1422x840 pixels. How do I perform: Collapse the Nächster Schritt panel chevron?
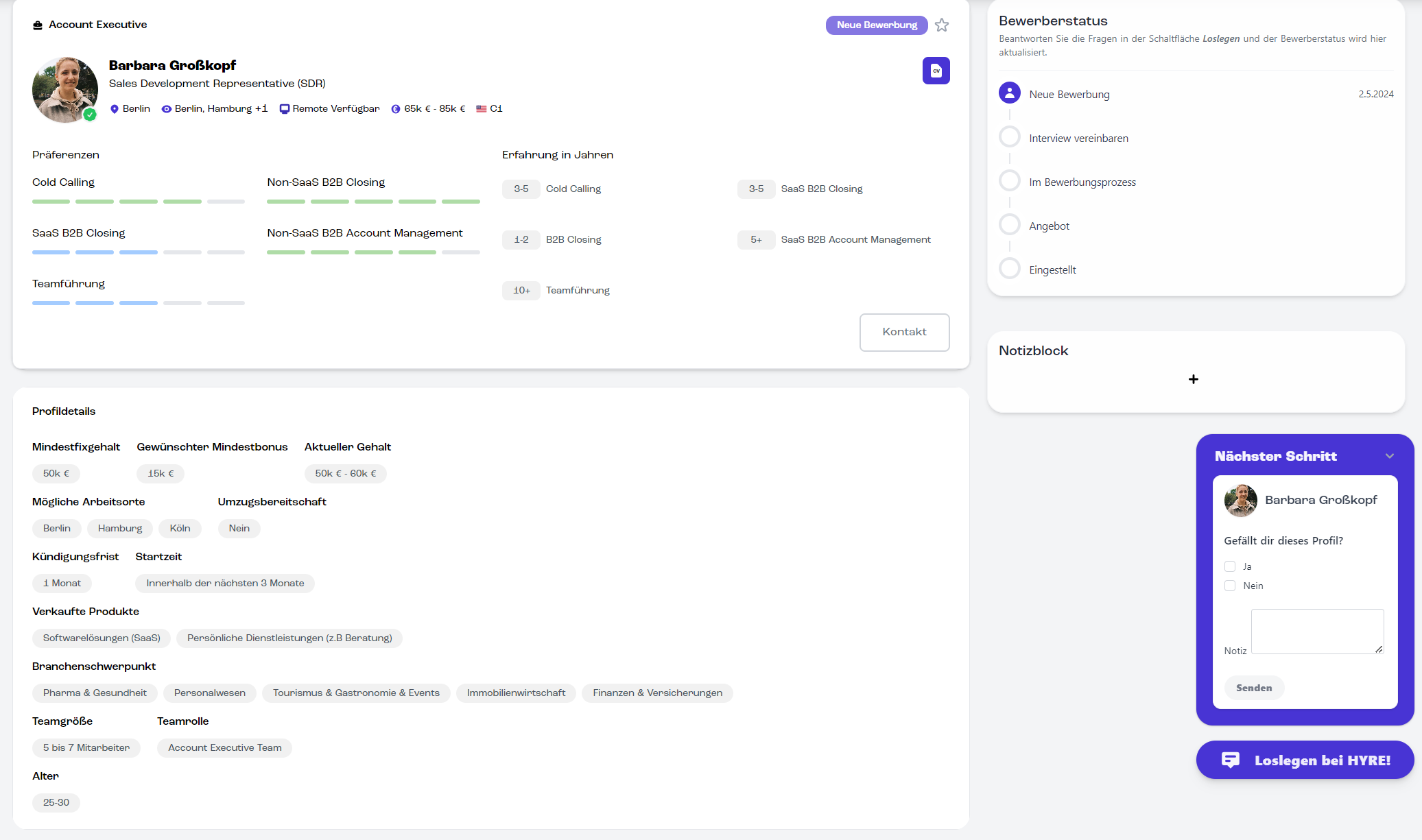tap(1390, 456)
